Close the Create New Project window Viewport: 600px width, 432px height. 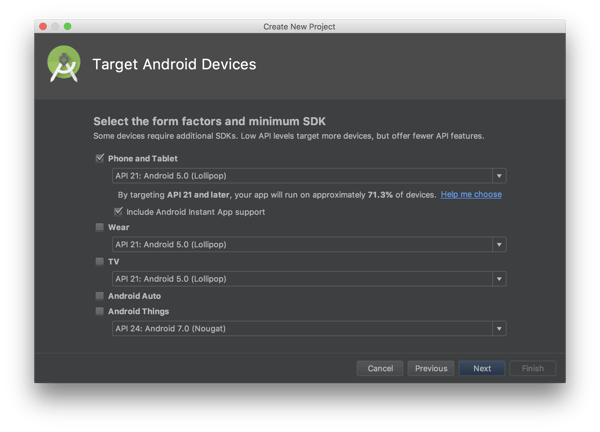point(42,25)
